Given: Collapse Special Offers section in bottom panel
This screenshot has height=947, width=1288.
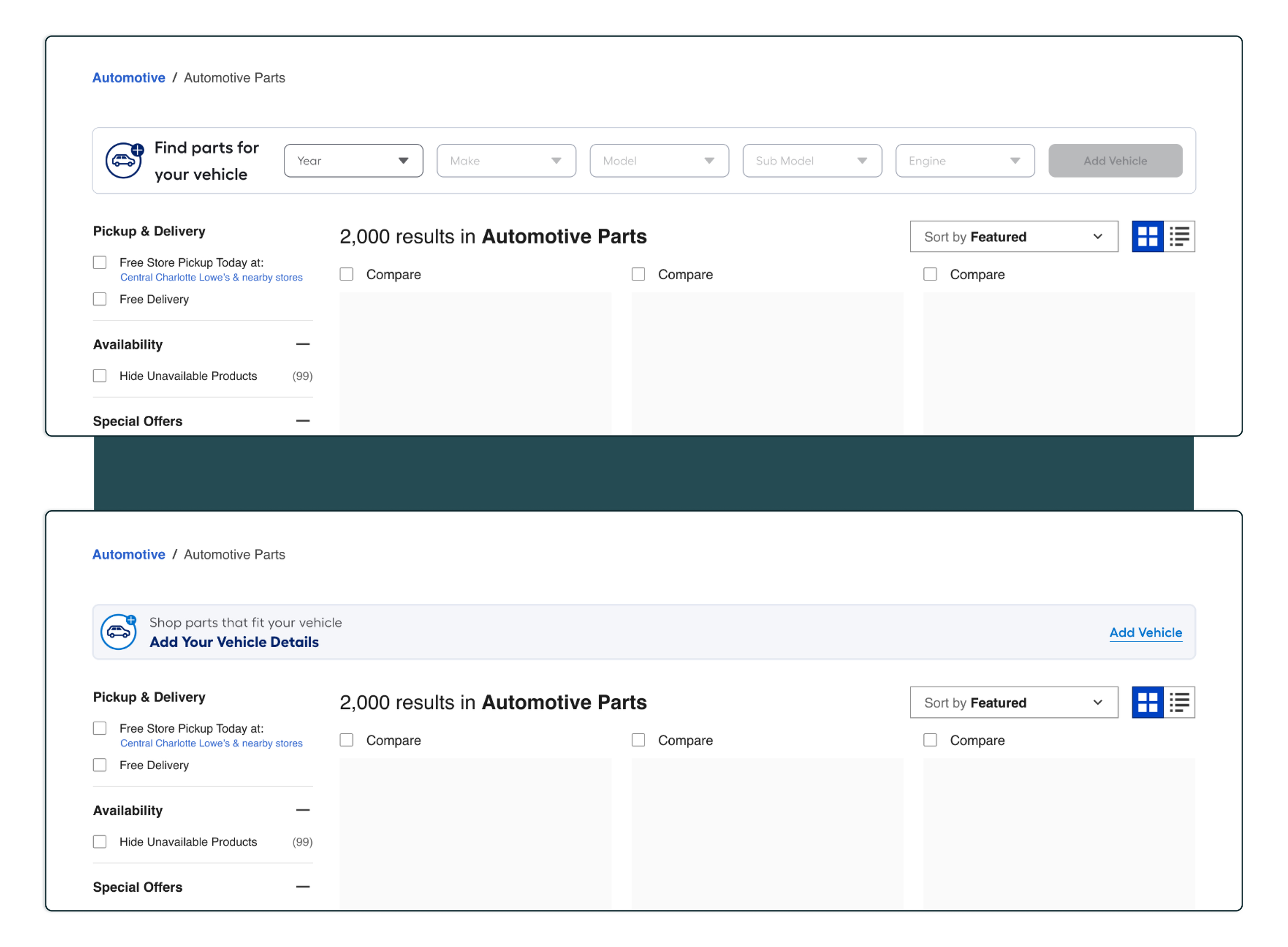Looking at the screenshot, I should (x=302, y=887).
